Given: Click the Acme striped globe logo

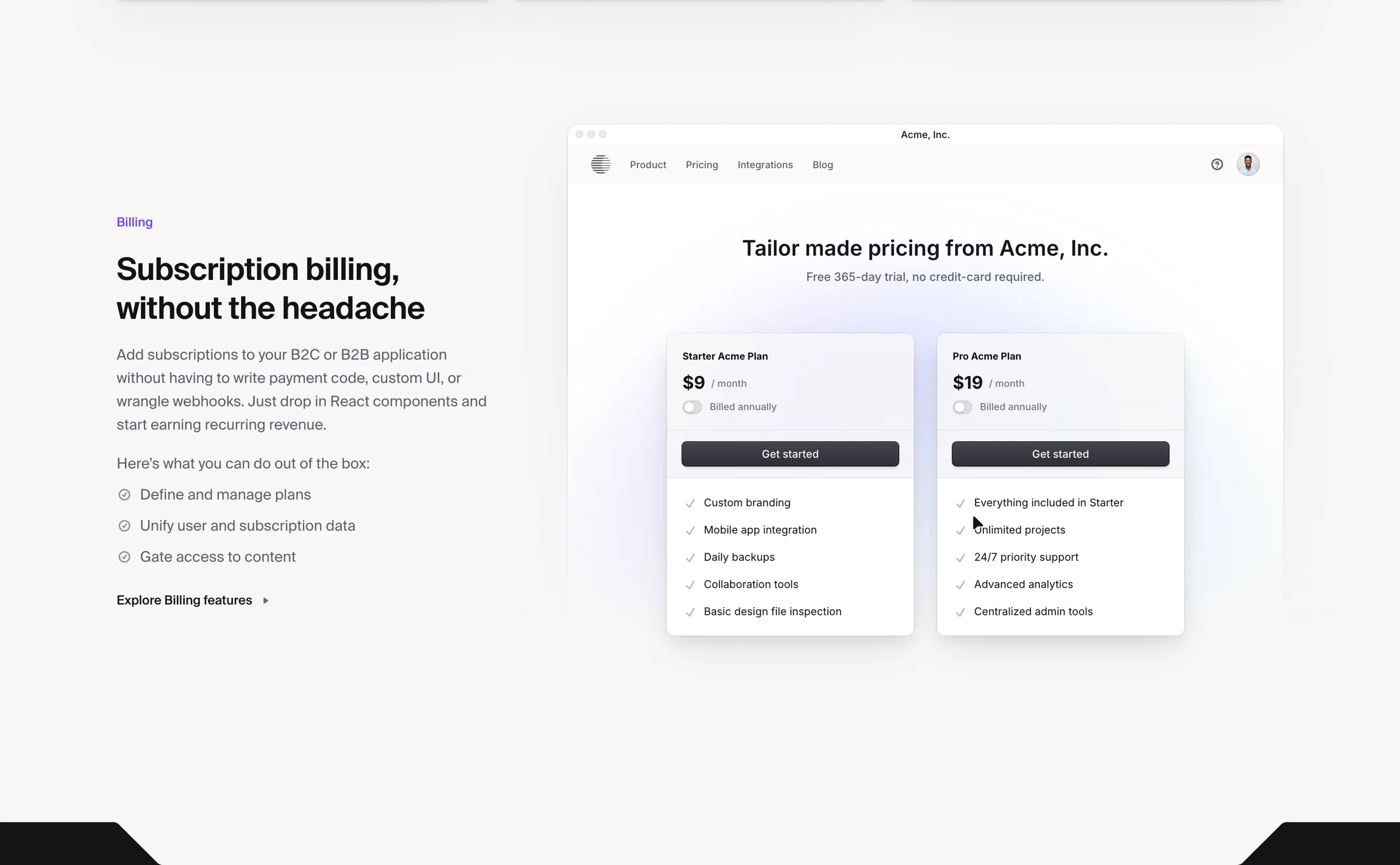Looking at the screenshot, I should pyautogui.click(x=600, y=165).
